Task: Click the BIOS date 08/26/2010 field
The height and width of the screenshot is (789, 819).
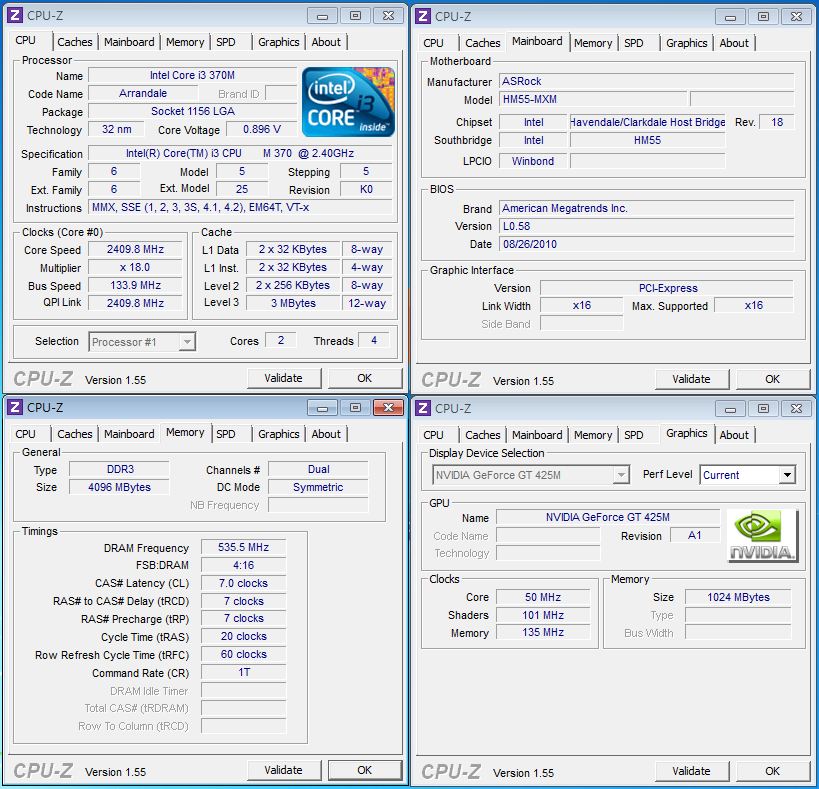Action: pyautogui.click(x=647, y=244)
